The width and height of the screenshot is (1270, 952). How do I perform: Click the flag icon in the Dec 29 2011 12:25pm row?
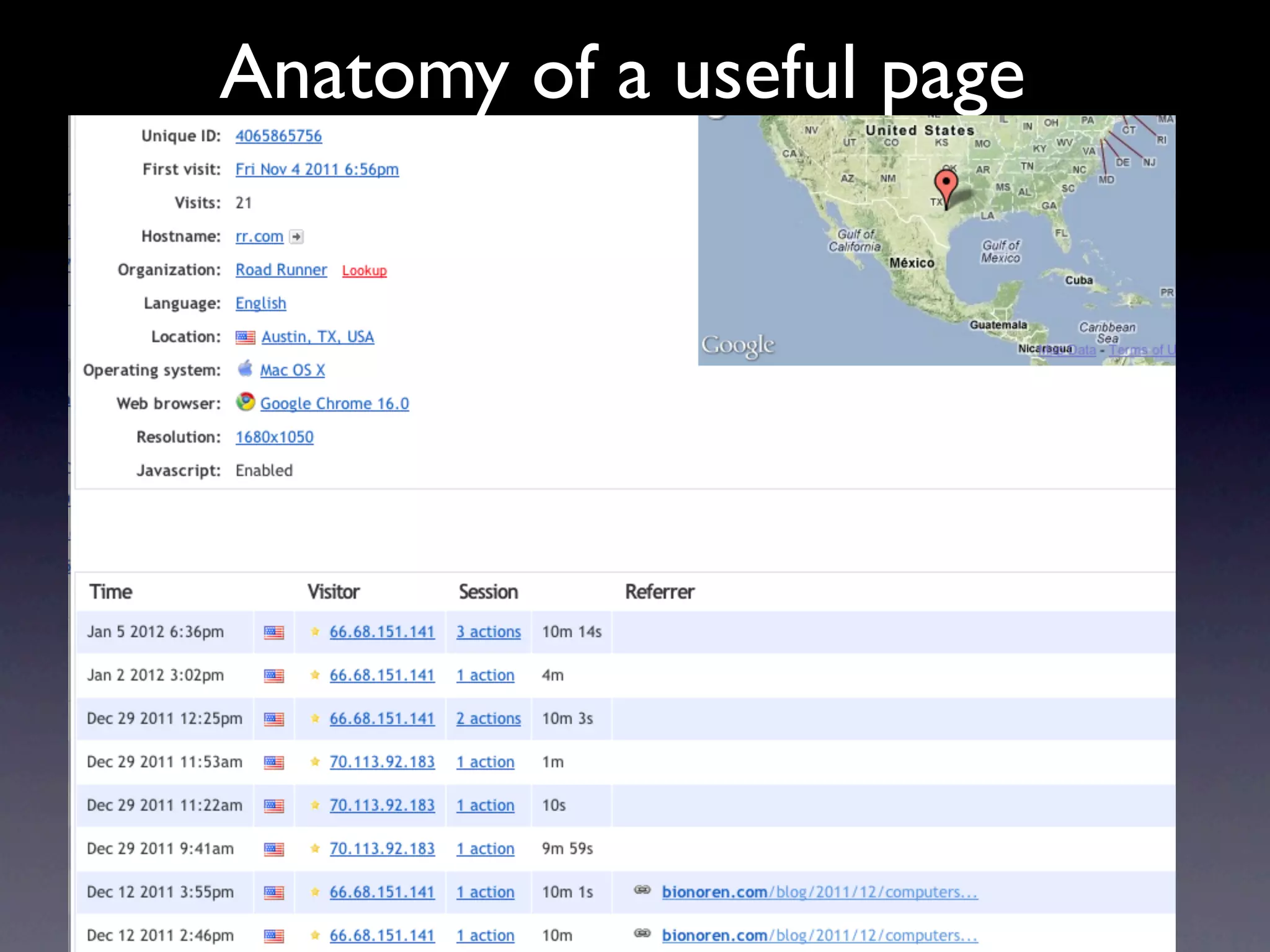(274, 719)
